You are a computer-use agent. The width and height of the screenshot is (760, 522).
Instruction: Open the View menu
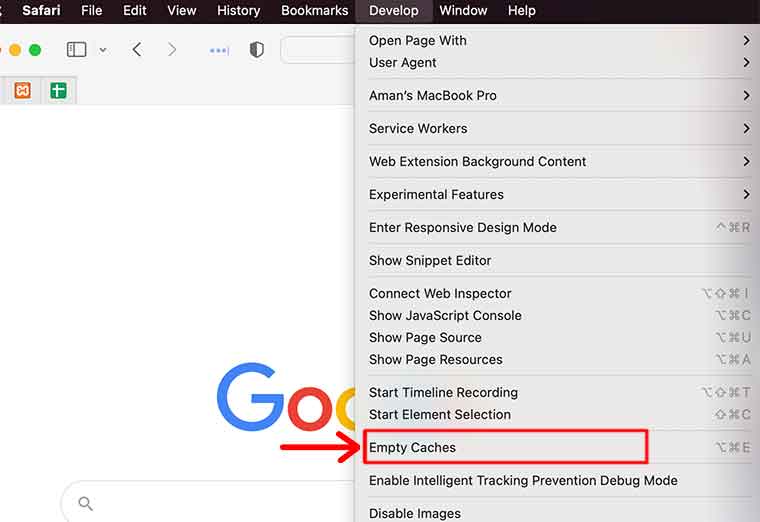[x=181, y=11]
